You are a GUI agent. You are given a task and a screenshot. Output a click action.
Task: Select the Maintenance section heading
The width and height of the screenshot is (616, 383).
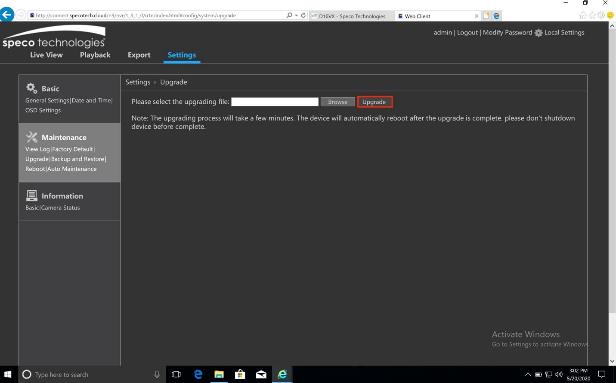(64, 137)
